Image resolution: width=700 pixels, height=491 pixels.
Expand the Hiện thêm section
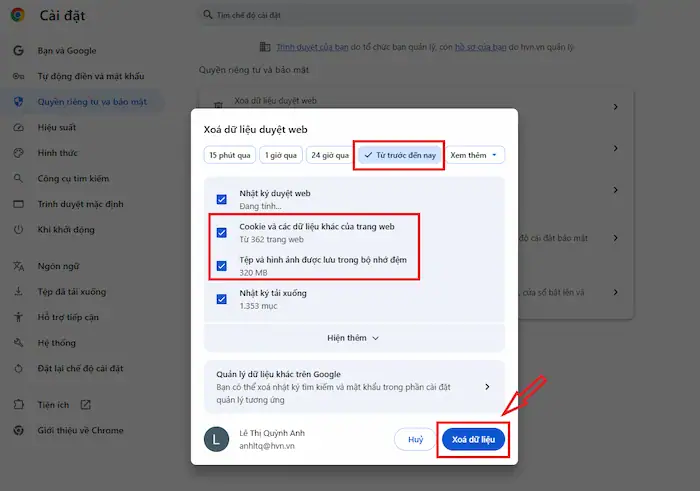pyautogui.click(x=353, y=338)
